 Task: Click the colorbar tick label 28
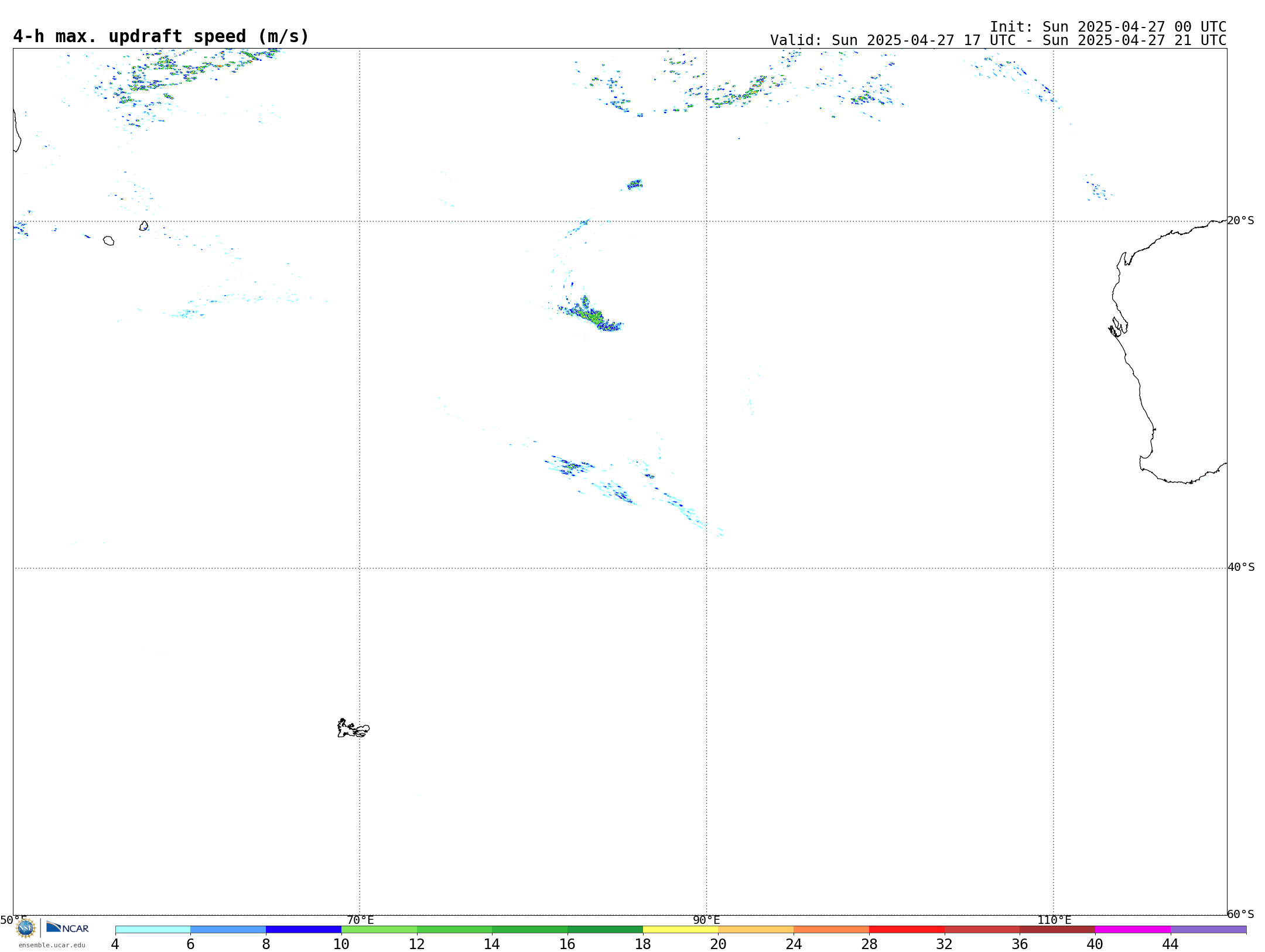869,944
